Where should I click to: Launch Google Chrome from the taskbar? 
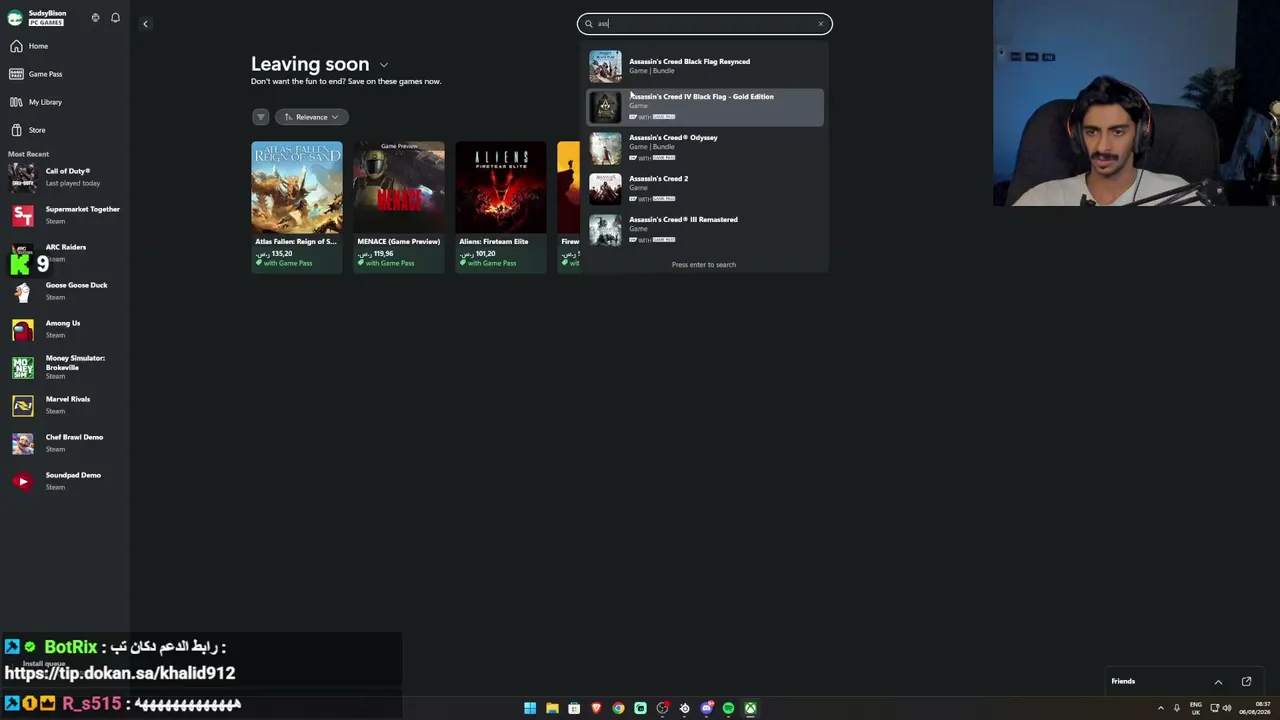tap(618, 709)
